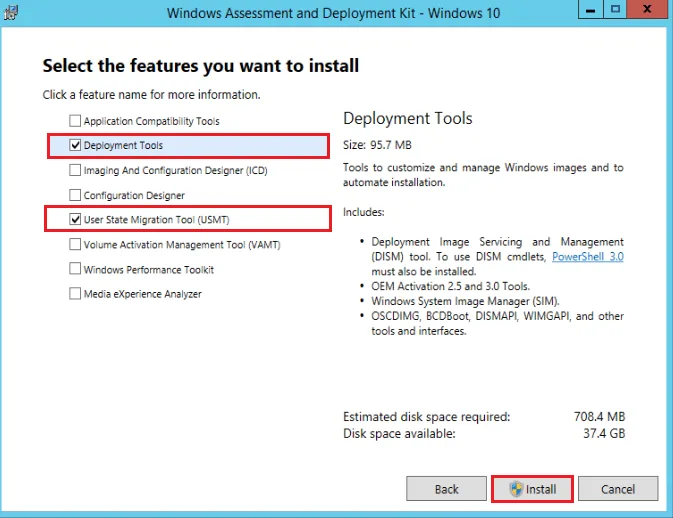Check the Media eXperience Analyzer checkbox
This screenshot has height=518, width=673.
[75, 294]
